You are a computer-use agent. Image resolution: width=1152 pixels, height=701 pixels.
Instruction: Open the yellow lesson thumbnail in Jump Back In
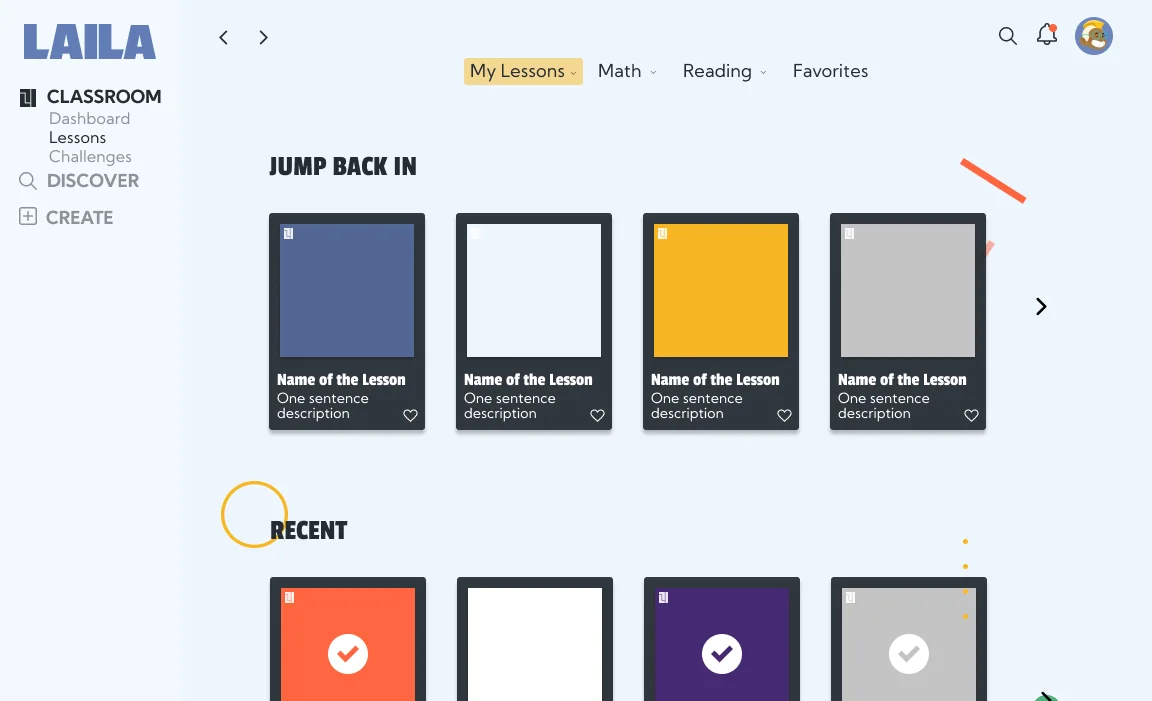click(x=721, y=290)
